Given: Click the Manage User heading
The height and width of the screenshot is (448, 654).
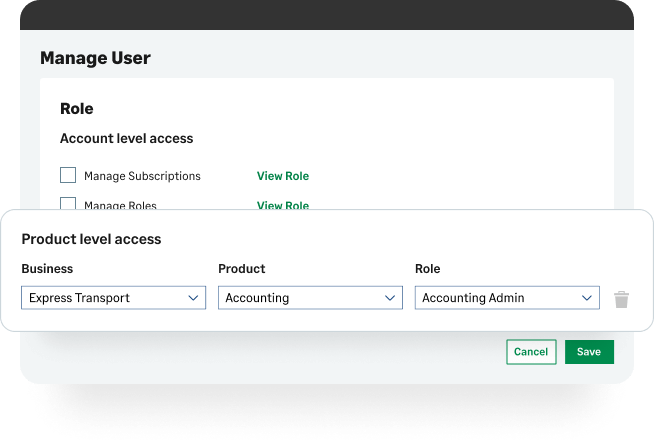Looking at the screenshot, I should click(95, 58).
